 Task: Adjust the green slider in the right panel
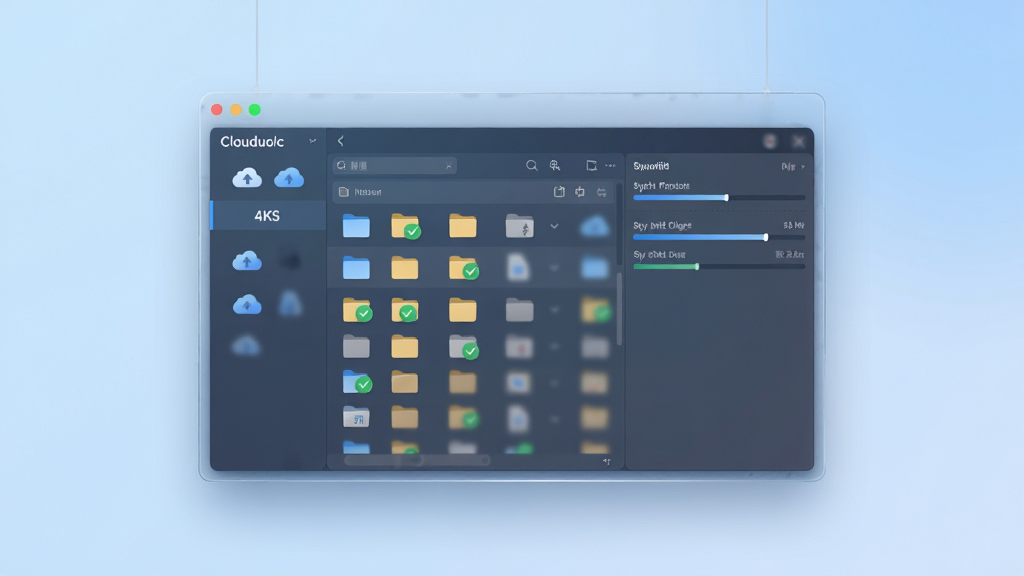[719, 266]
